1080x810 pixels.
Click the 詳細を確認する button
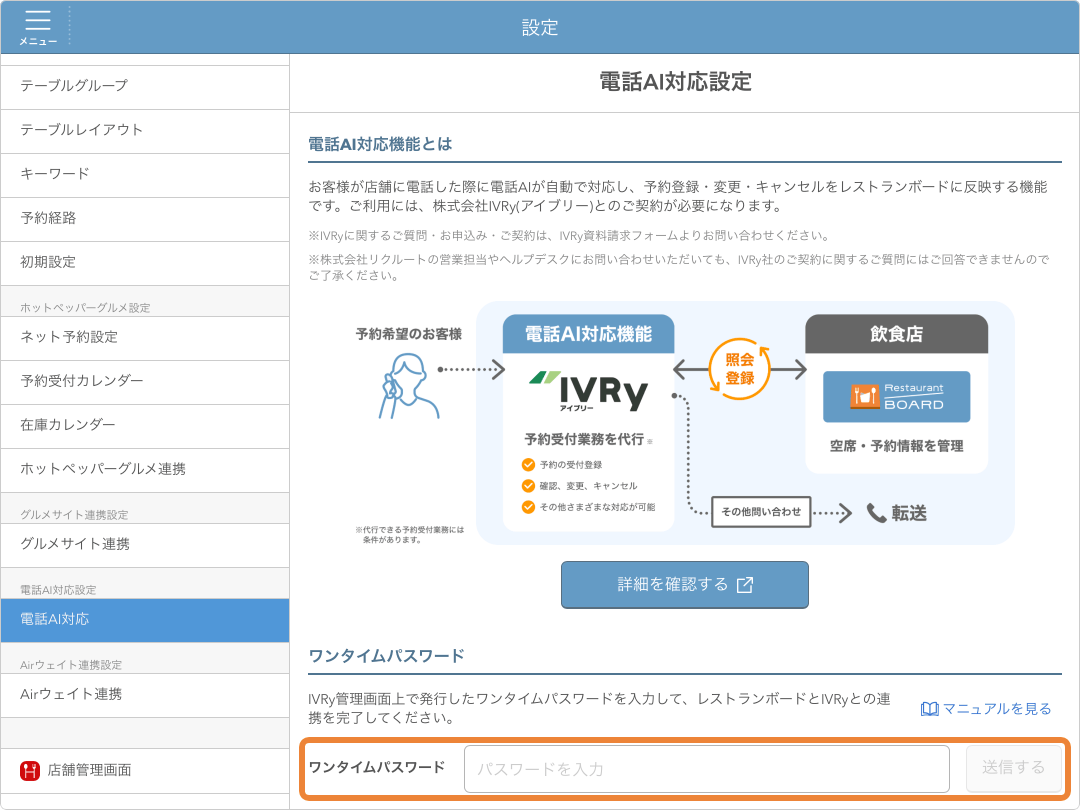[685, 585]
